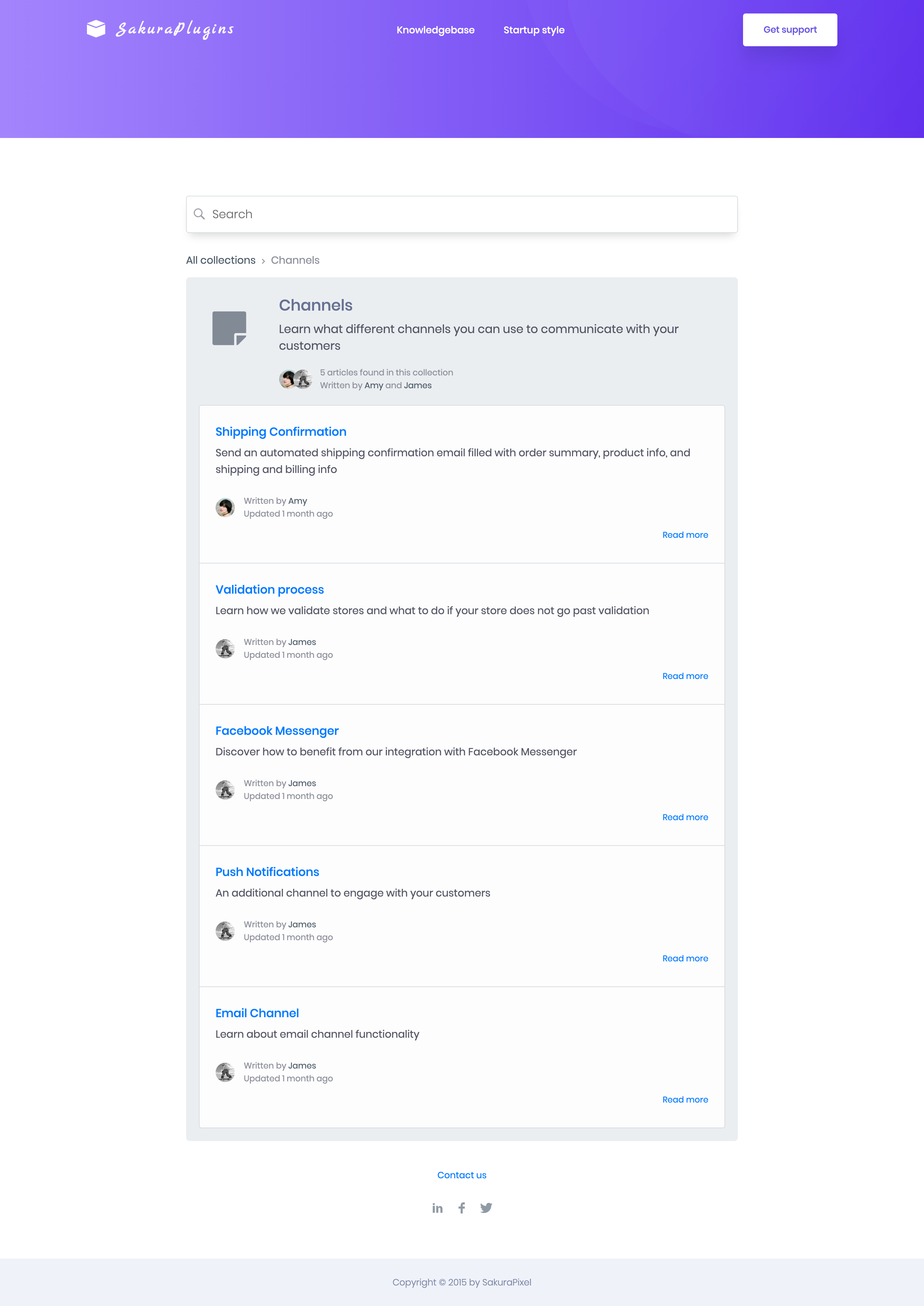Viewport: 924px width, 1306px height.
Task: Click Read more under Push Notifications
Action: tap(685, 958)
